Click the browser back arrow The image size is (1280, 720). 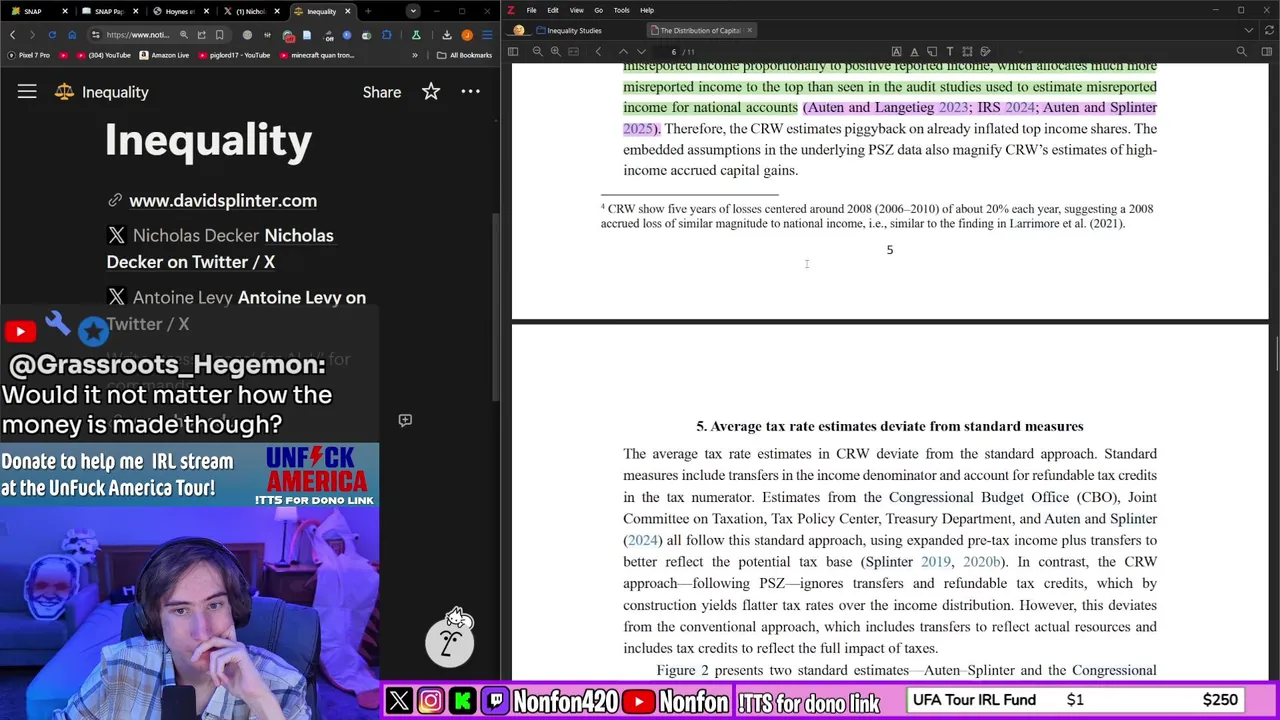(x=13, y=35)
